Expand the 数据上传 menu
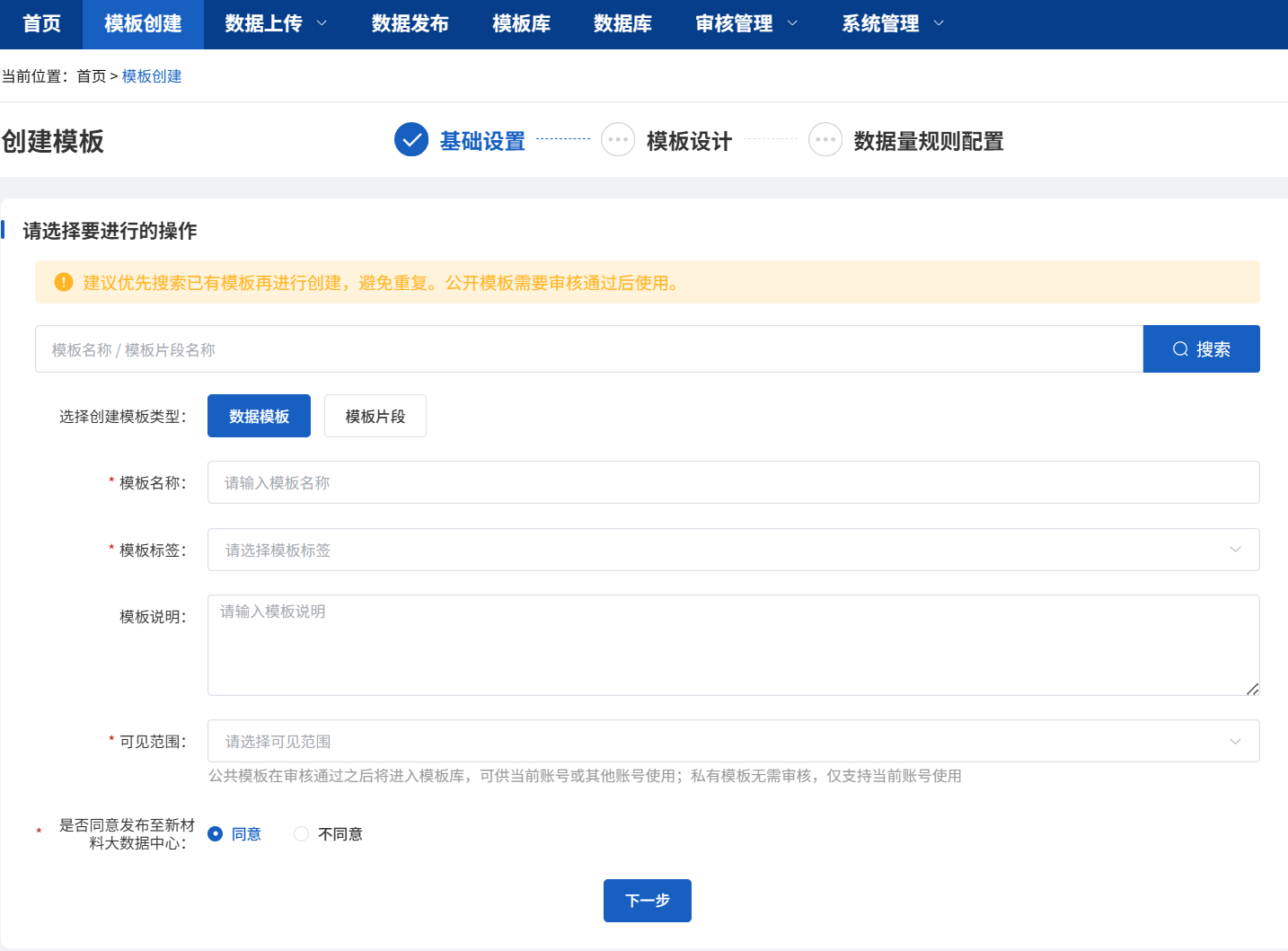 275,24
